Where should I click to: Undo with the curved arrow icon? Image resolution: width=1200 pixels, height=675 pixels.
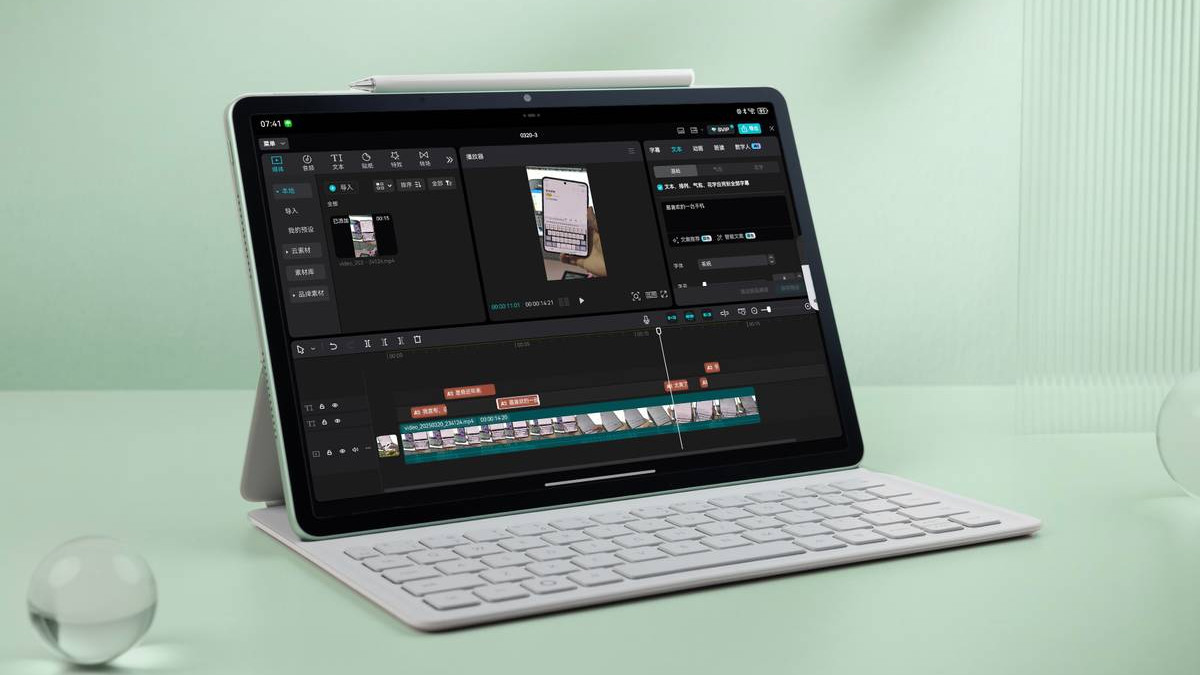click(333, 345)
